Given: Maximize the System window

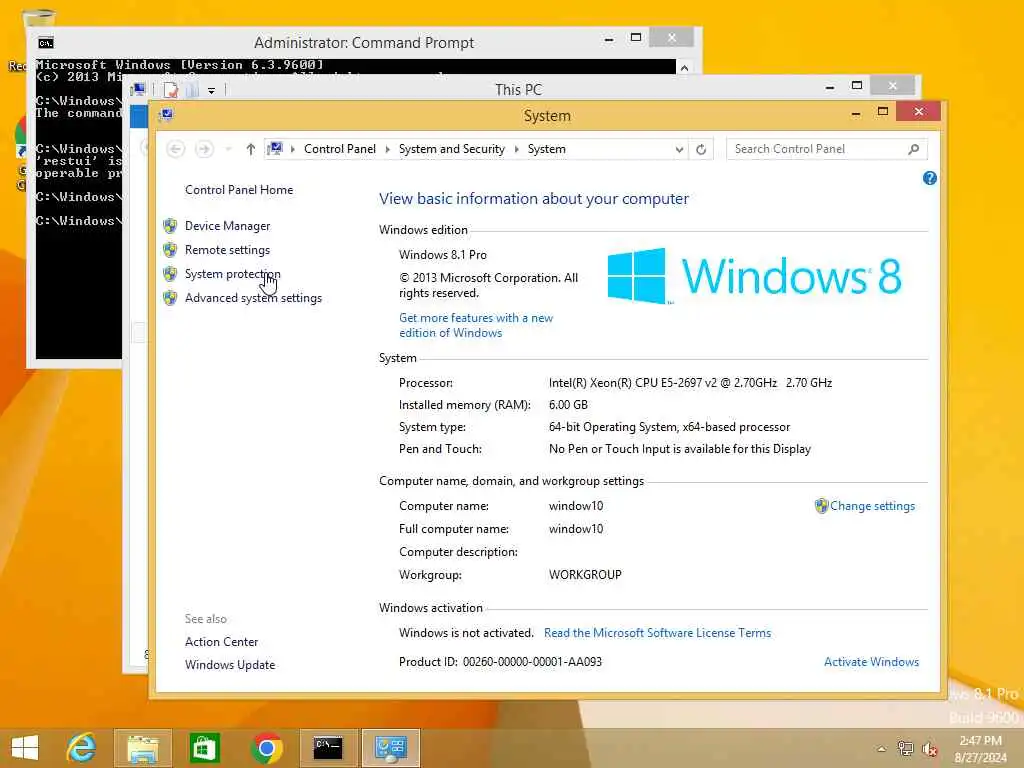Looking at the screenshot, I should pos(883,112).
